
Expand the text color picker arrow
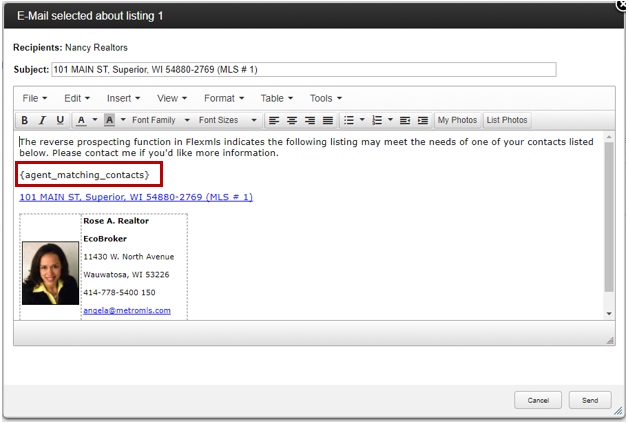coord(95,120)
